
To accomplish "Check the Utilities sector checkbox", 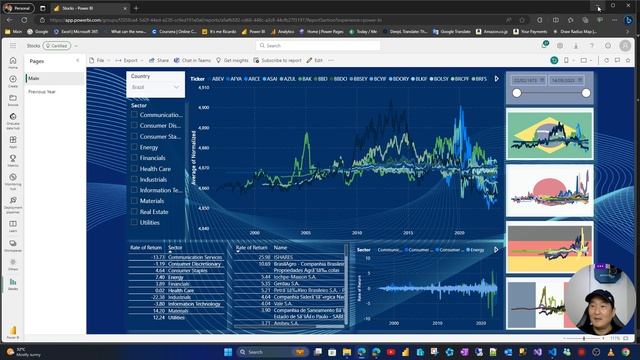I will (134, 222).
